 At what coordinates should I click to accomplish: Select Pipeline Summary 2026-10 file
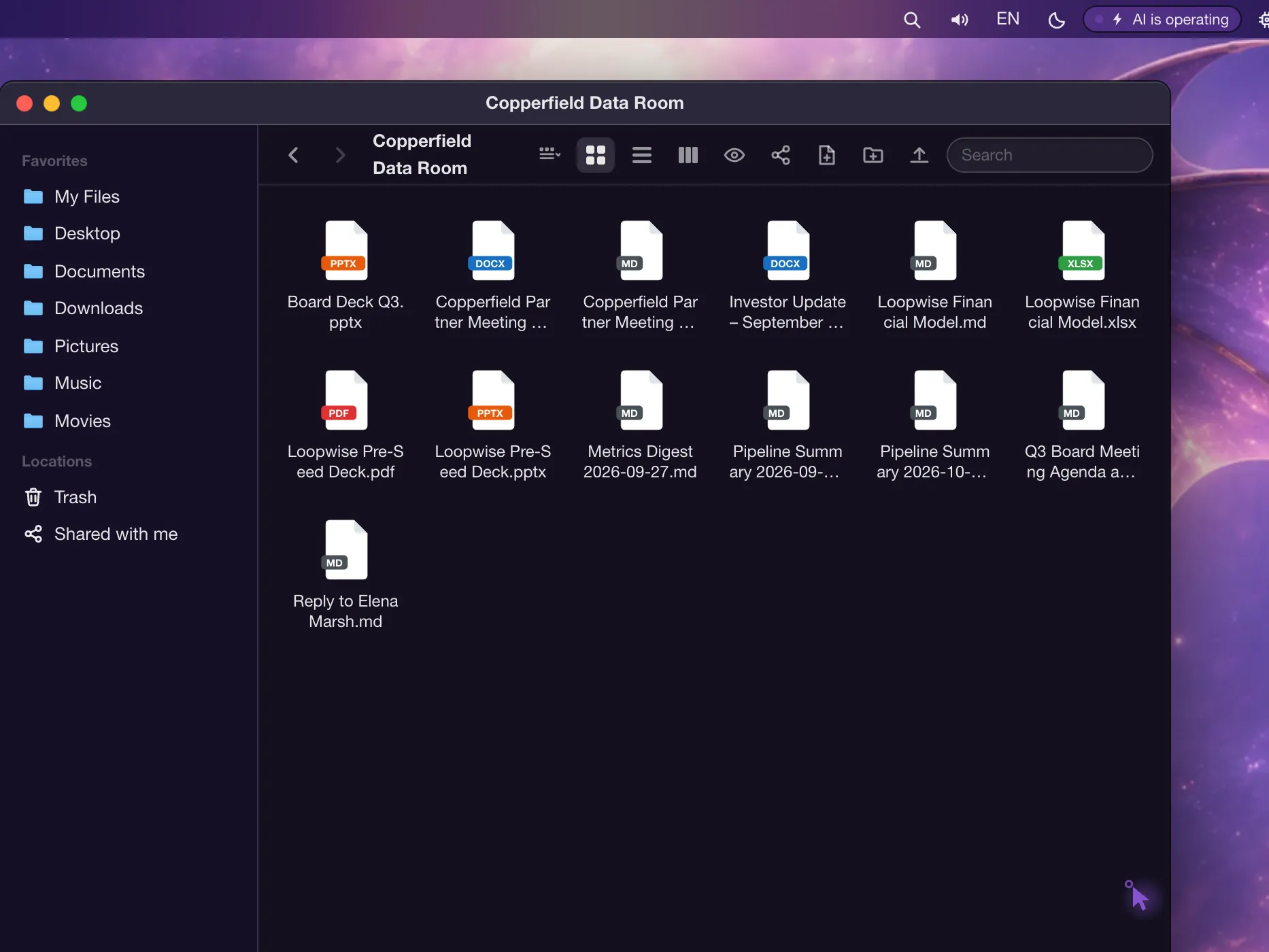[x=935, y=424]
